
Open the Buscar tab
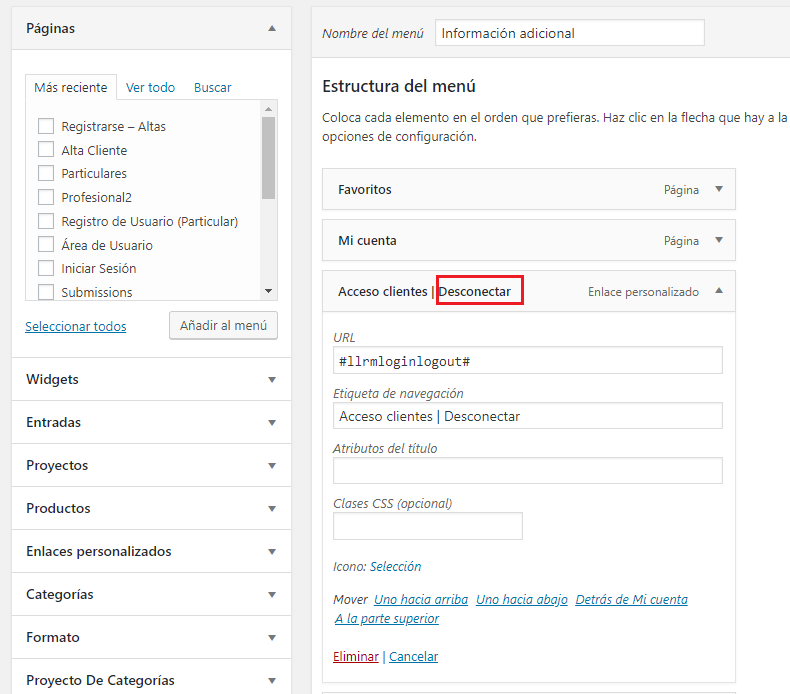coord(213,88)
